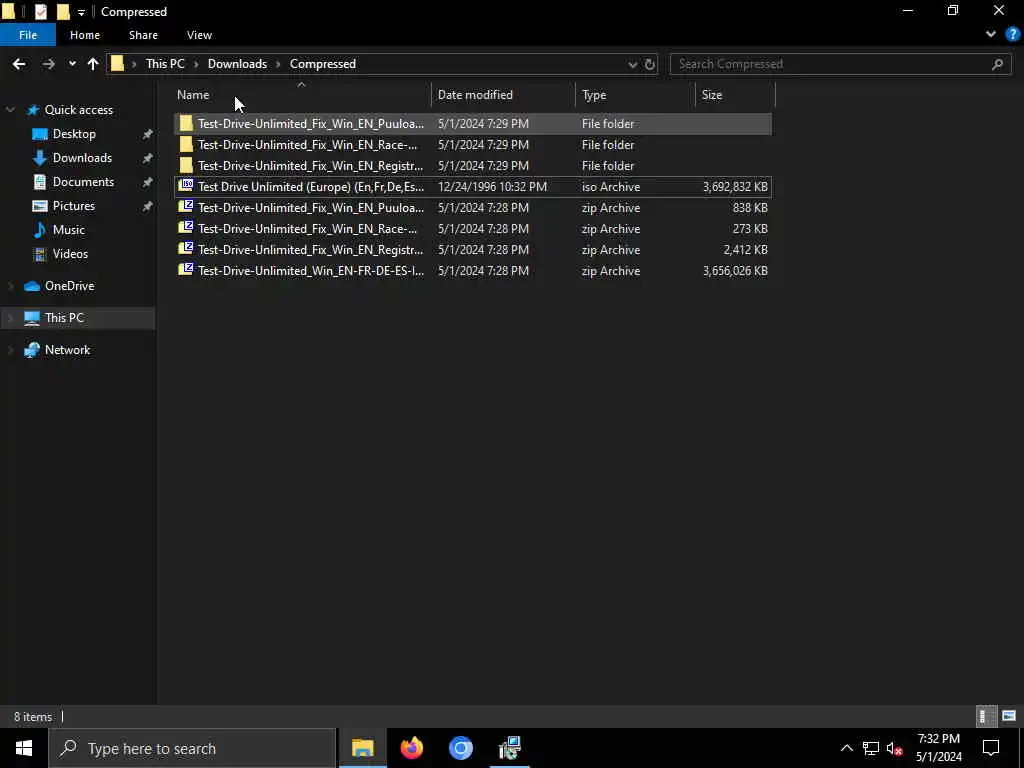Open Desktop in the sidebar

pyautogui.click(x=74, y=134)
